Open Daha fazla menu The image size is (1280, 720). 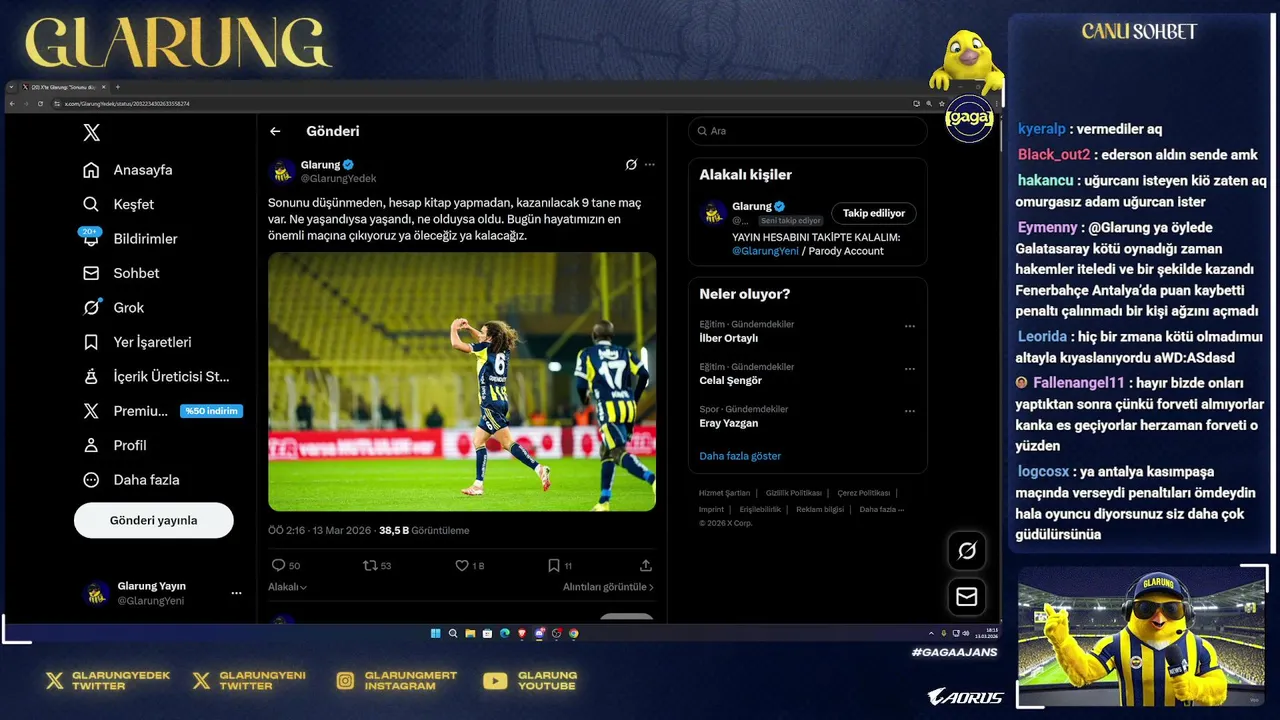[x=130, y=480]
